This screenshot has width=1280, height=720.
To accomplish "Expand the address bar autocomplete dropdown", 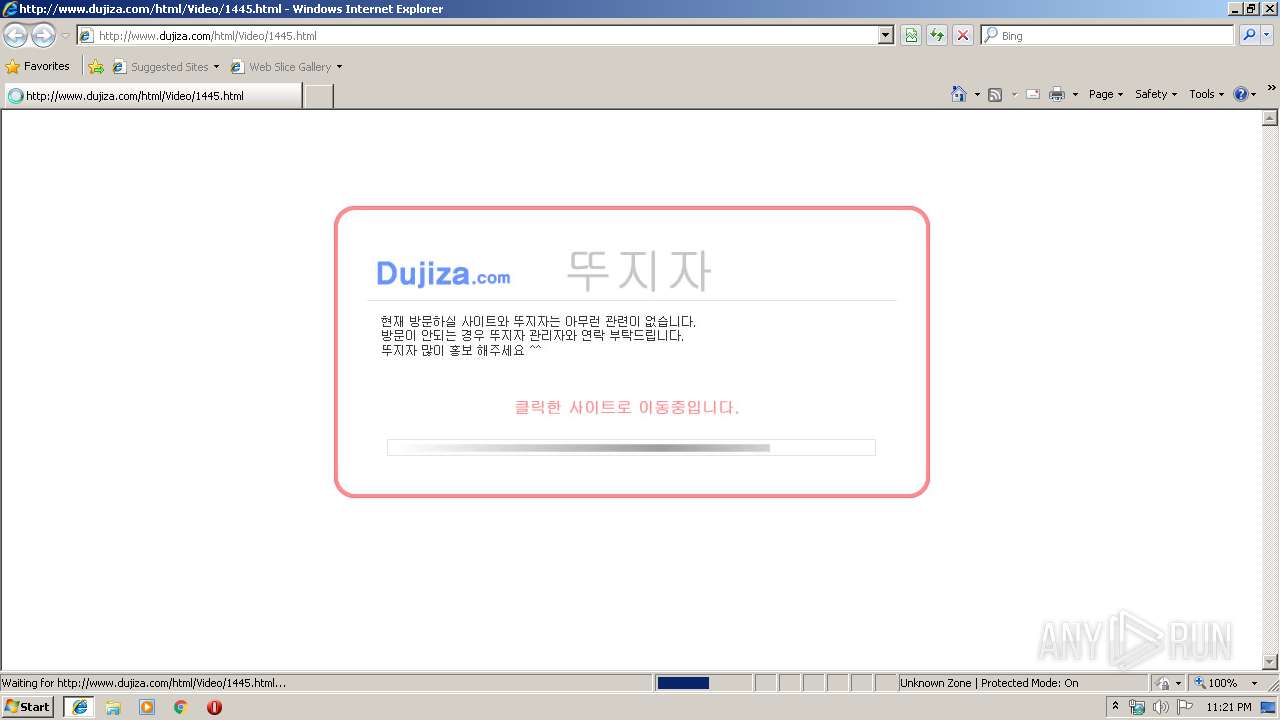I will click(886, 36).
